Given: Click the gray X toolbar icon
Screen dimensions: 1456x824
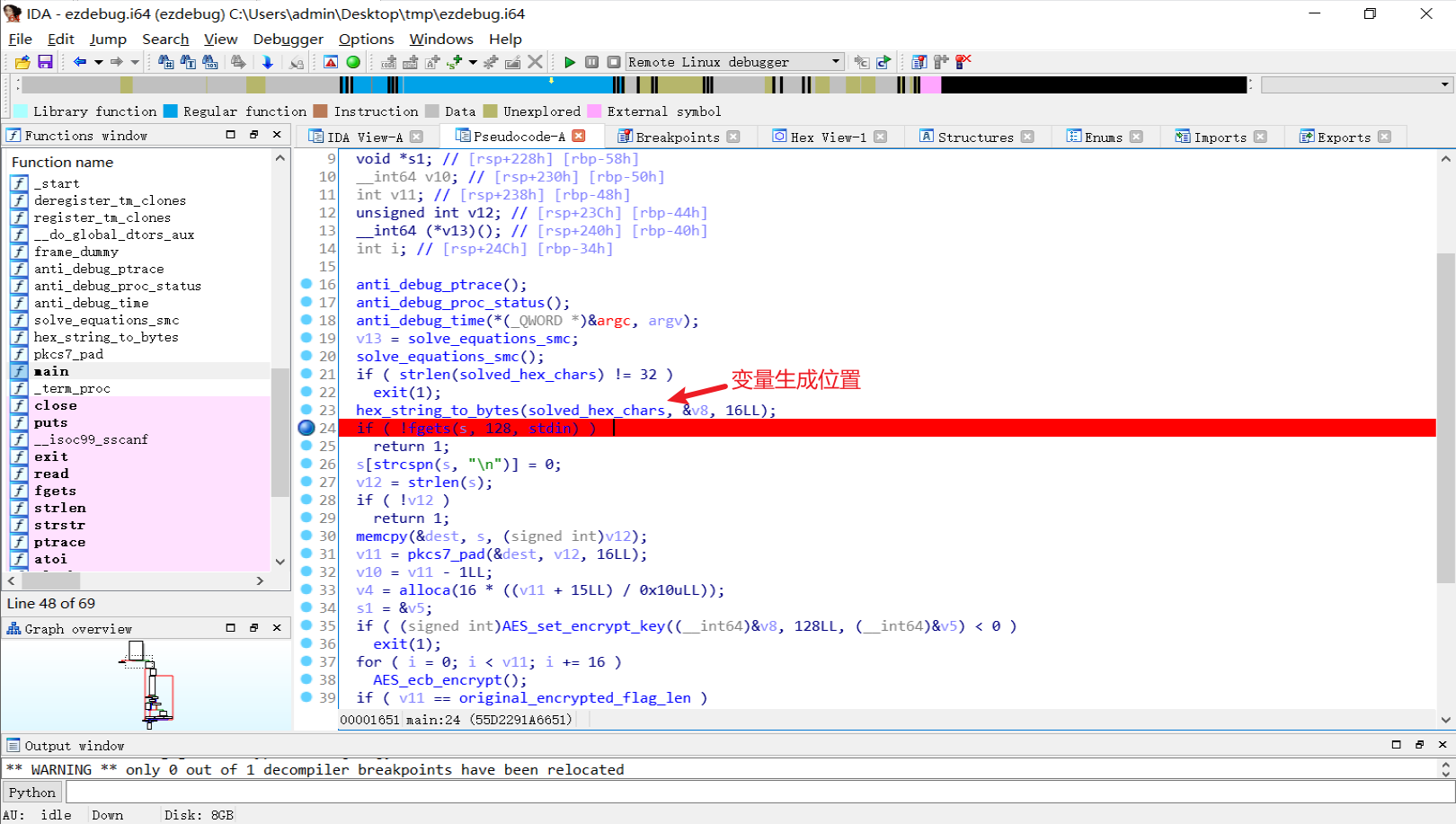Looking at the screenshot, I should pos(535,62).
